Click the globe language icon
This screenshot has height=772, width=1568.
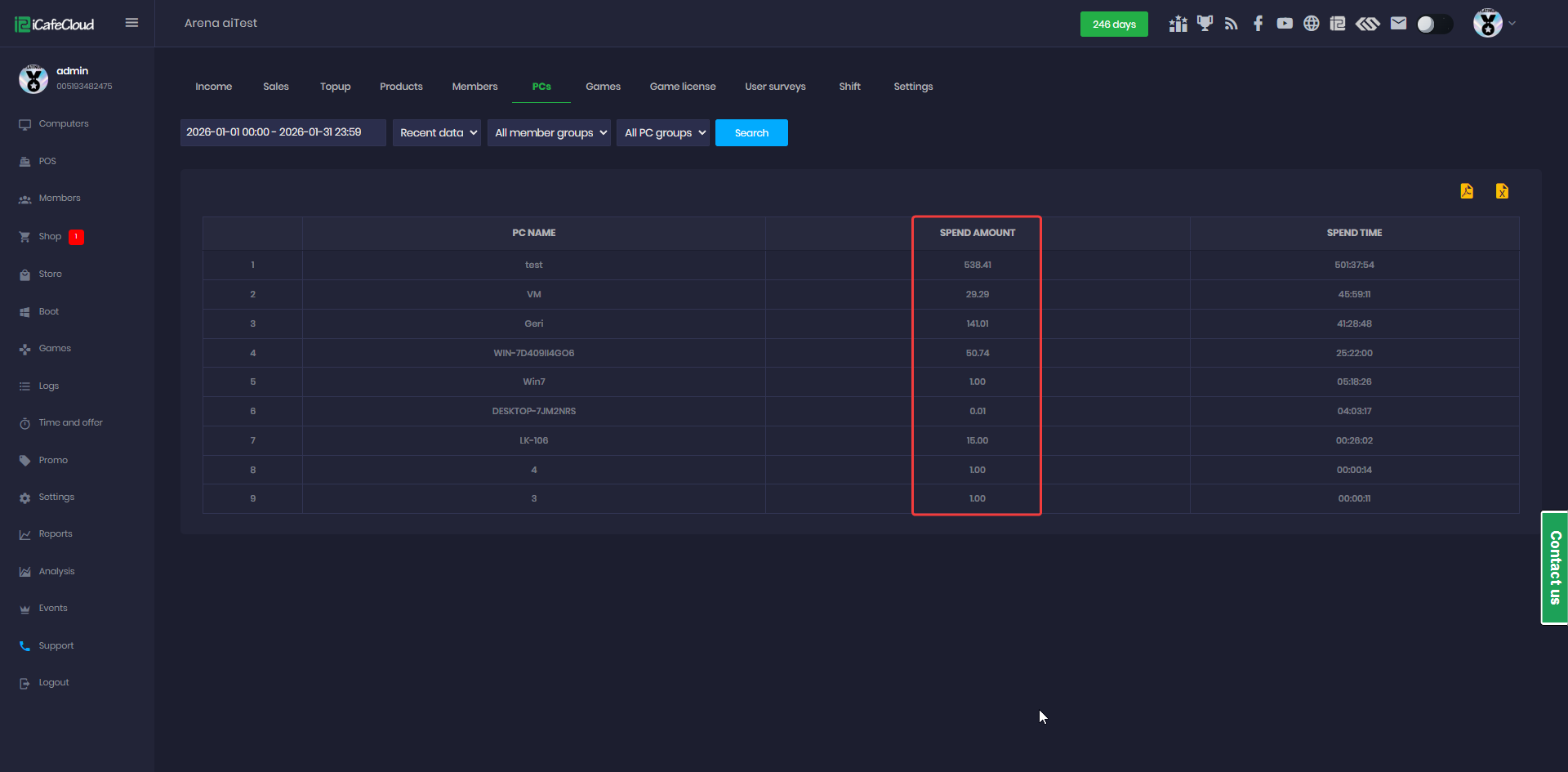point(1311,24)
